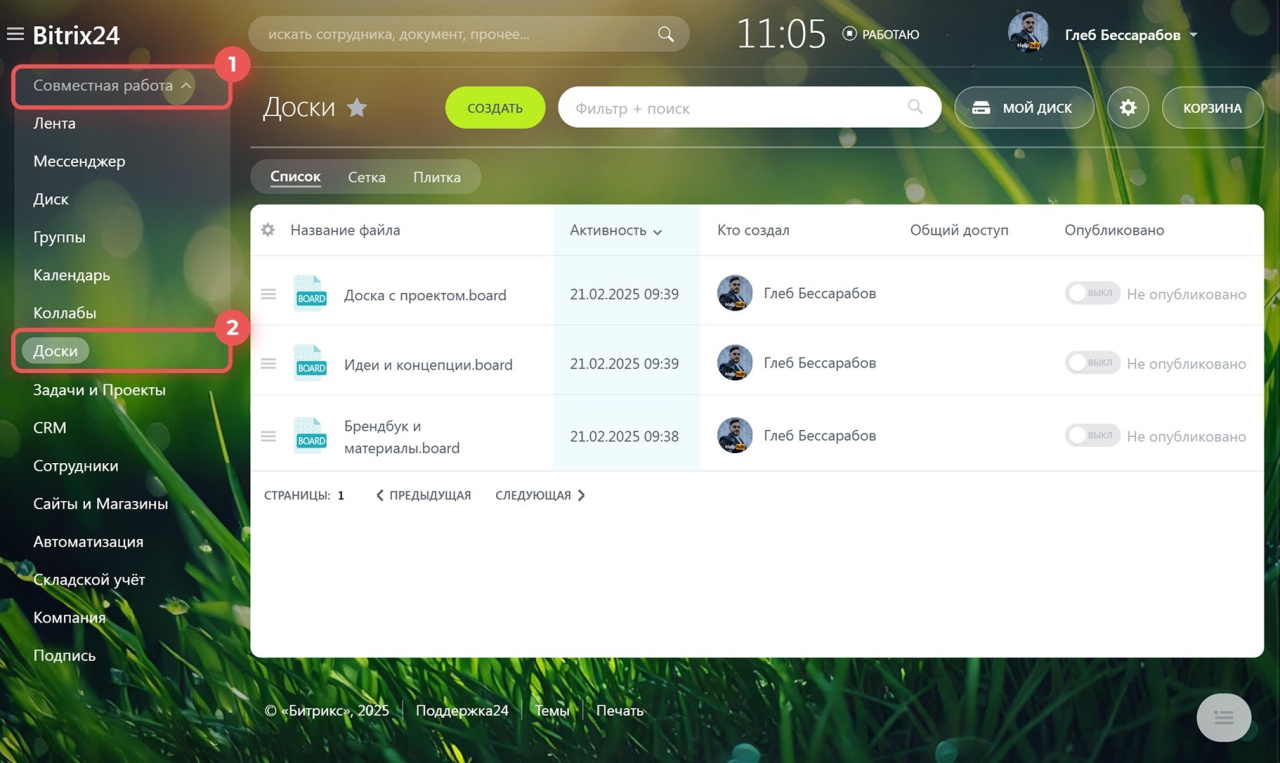
Task: Open Подпись in the left menu
Action: coord(64,656)
